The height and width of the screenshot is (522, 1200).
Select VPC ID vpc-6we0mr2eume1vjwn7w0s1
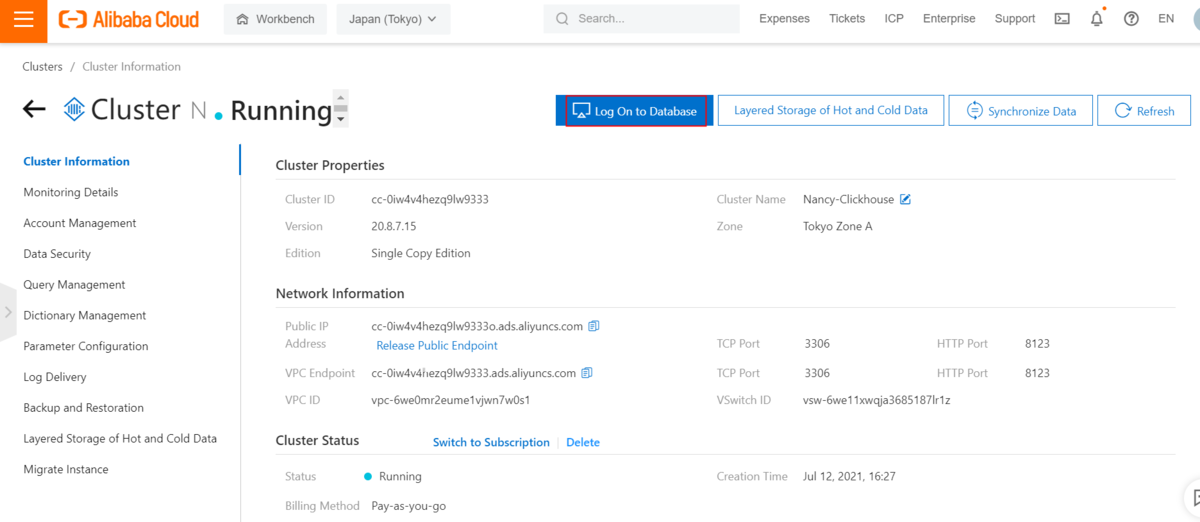(x=450, y=400)
